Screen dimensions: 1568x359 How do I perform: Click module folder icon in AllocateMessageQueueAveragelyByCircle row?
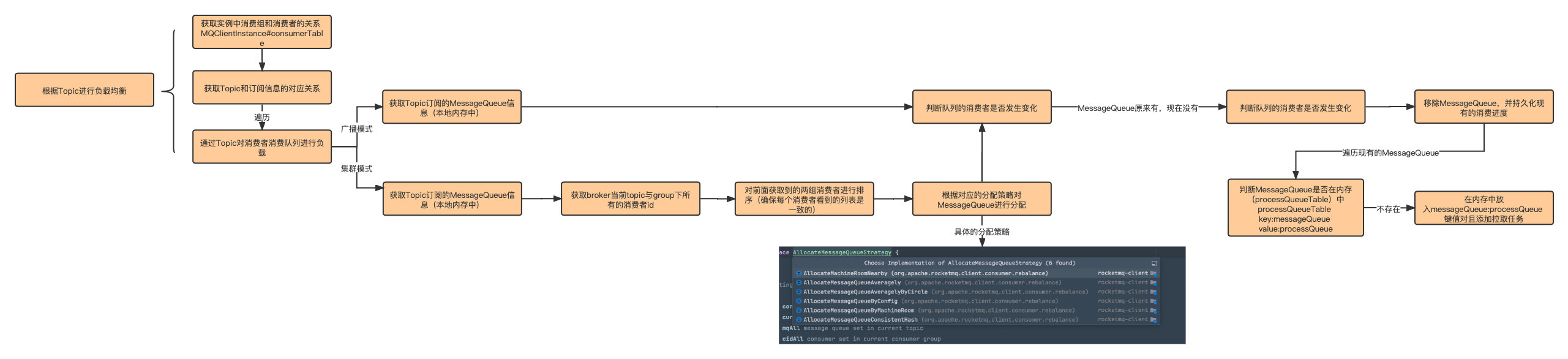pyautogui.click(x=1153, y=292)
